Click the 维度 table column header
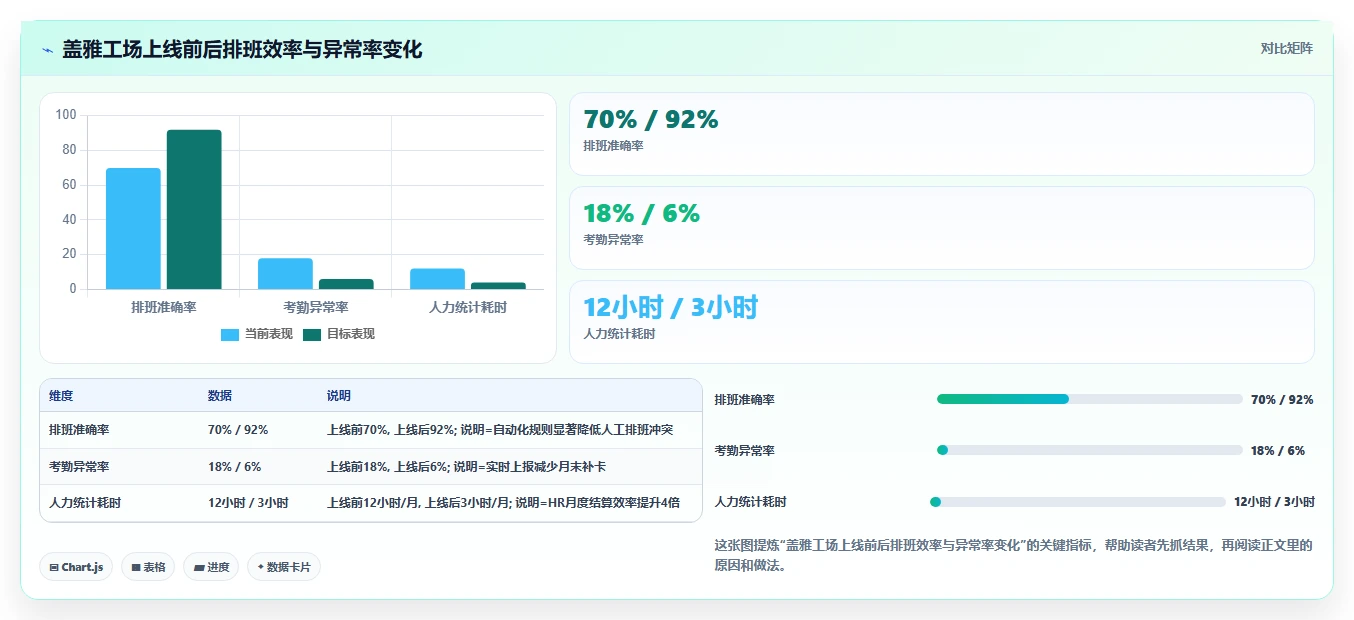1354x620 pixels. [x=61, y=396]
